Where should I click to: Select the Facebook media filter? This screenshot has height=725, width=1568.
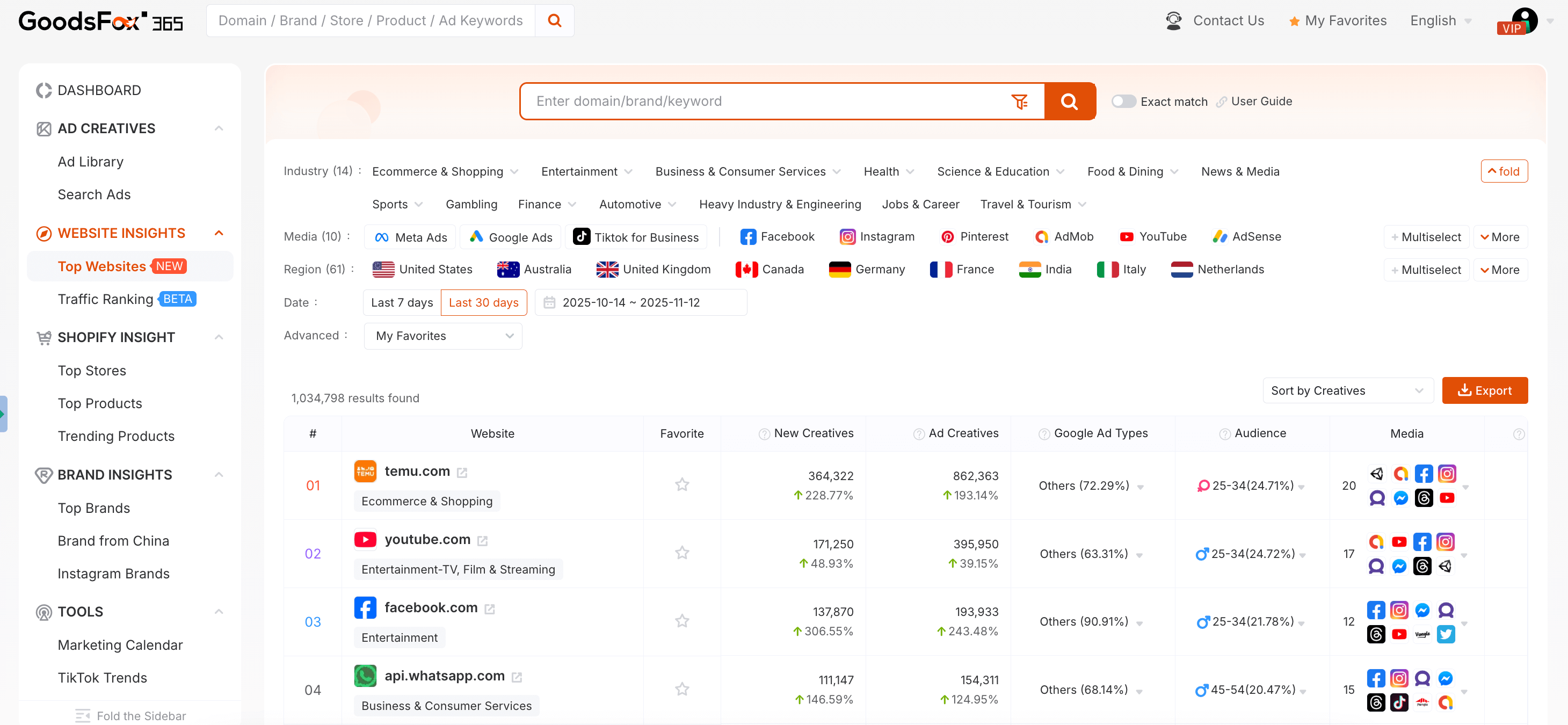778,237
